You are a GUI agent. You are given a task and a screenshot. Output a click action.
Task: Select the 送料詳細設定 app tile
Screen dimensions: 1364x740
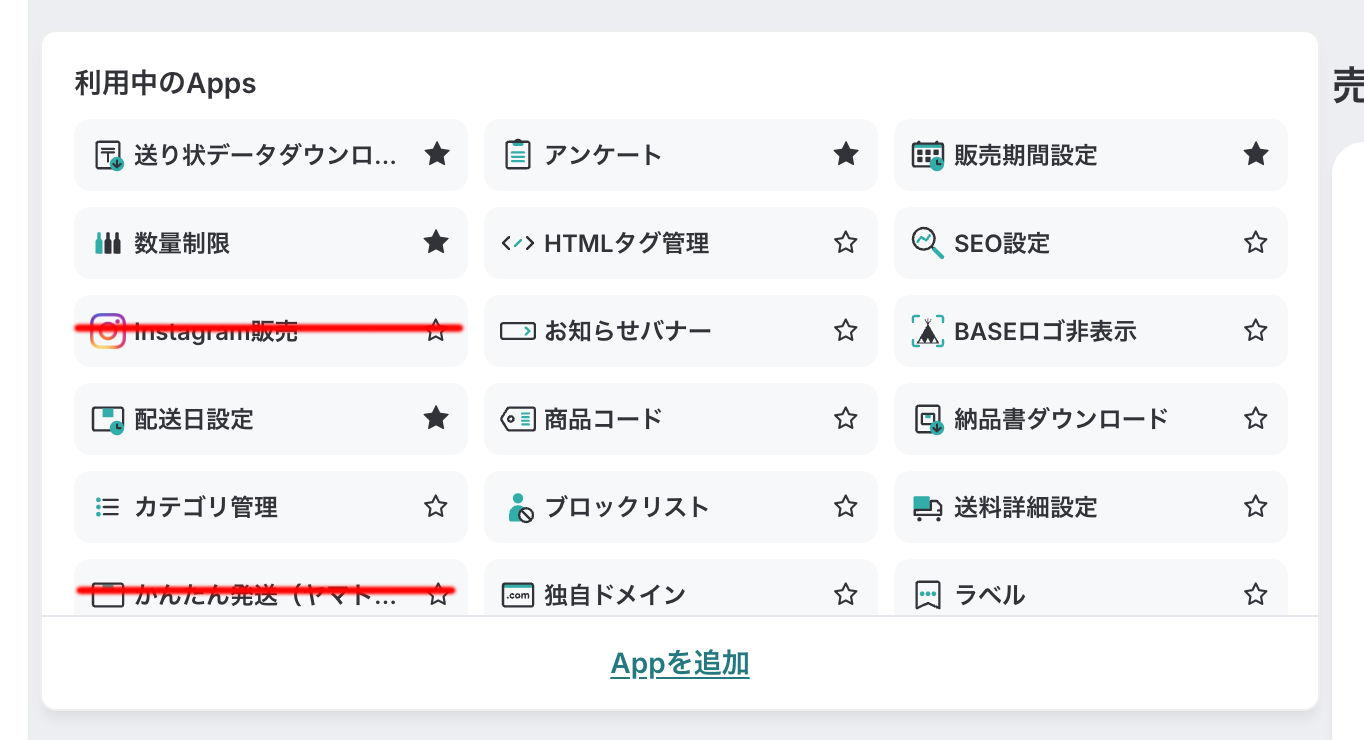1026,507
